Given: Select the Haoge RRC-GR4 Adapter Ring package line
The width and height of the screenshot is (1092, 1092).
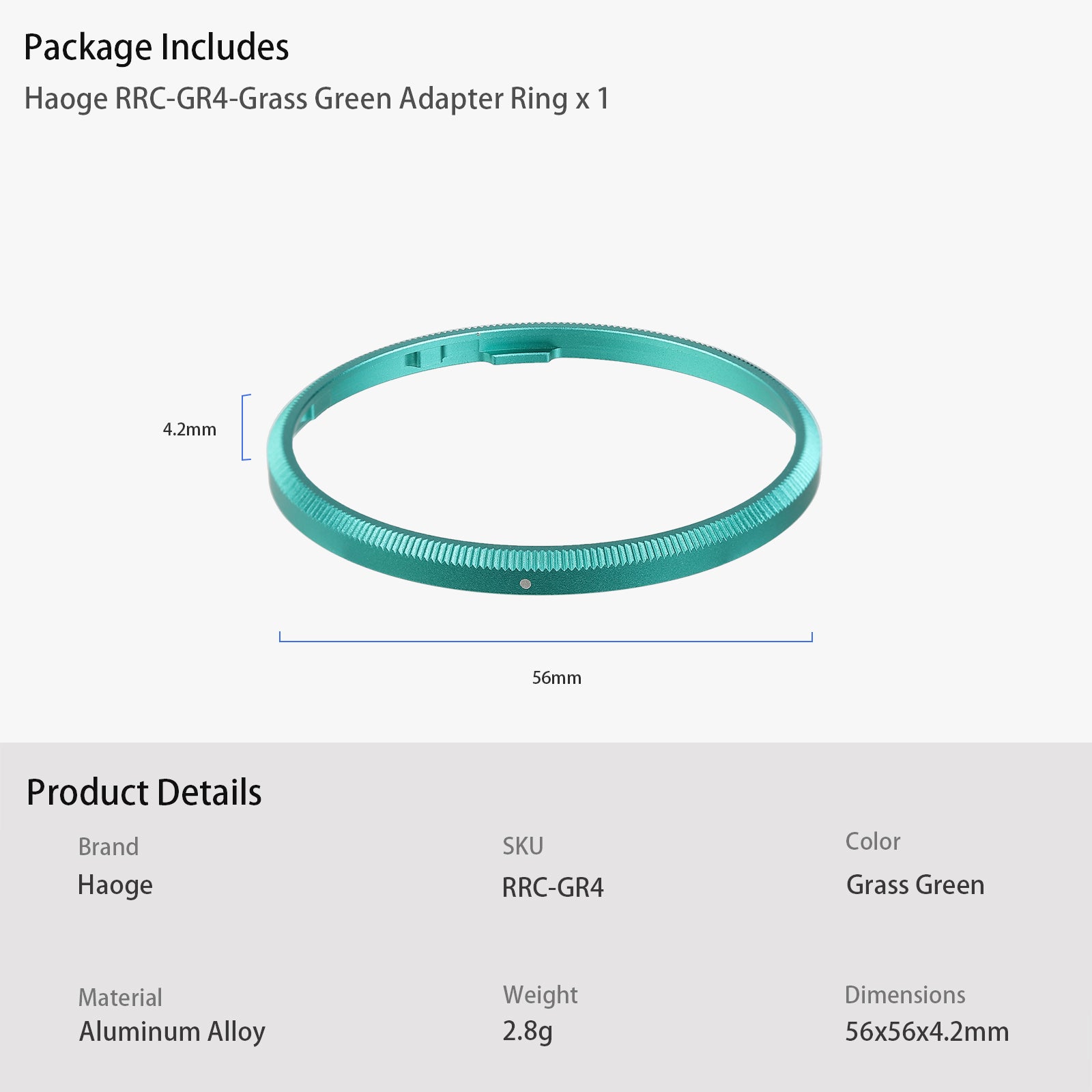Looking at the screenshot, I should click(316, 99).
